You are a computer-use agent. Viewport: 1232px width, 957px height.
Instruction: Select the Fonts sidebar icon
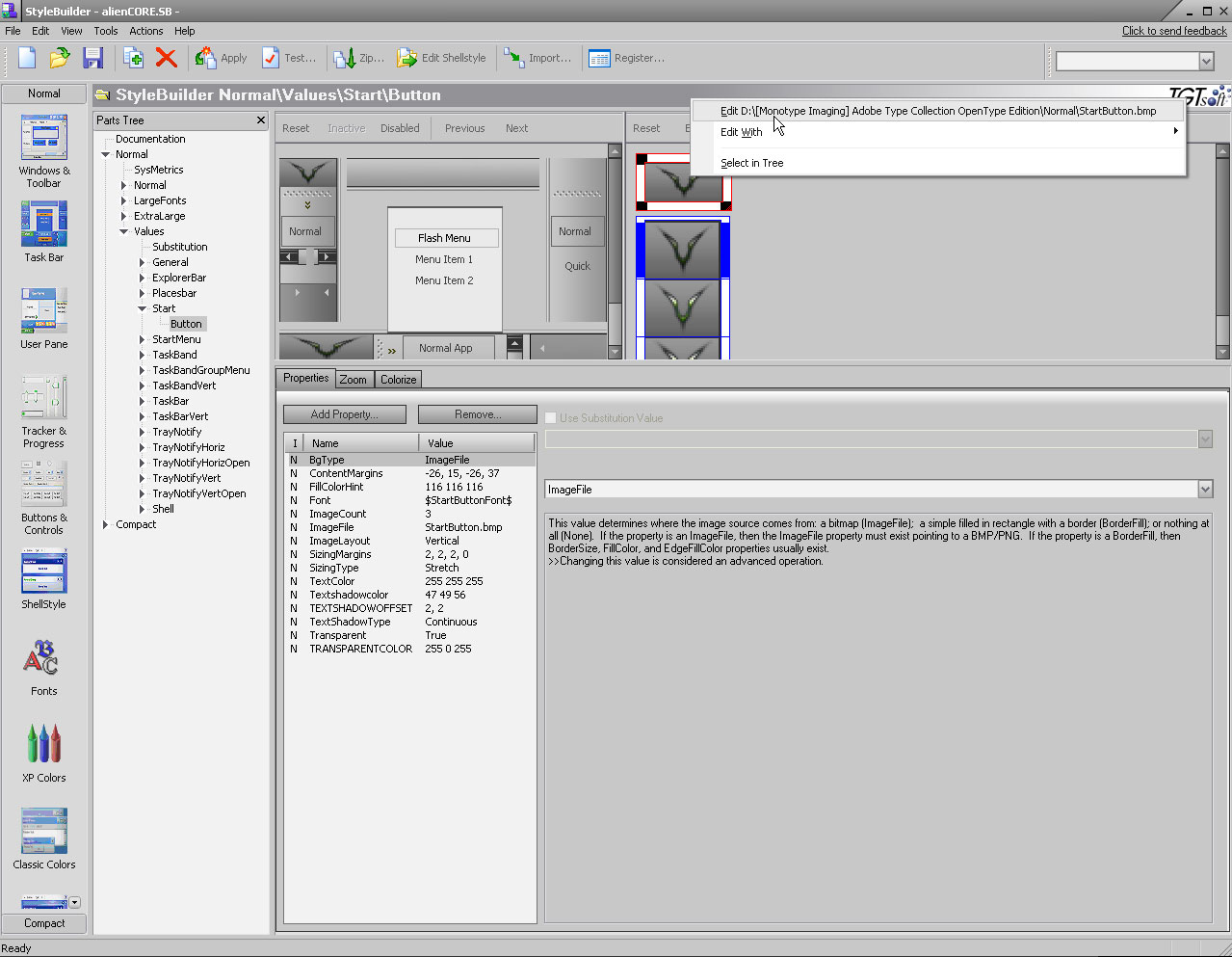[43, 665]
